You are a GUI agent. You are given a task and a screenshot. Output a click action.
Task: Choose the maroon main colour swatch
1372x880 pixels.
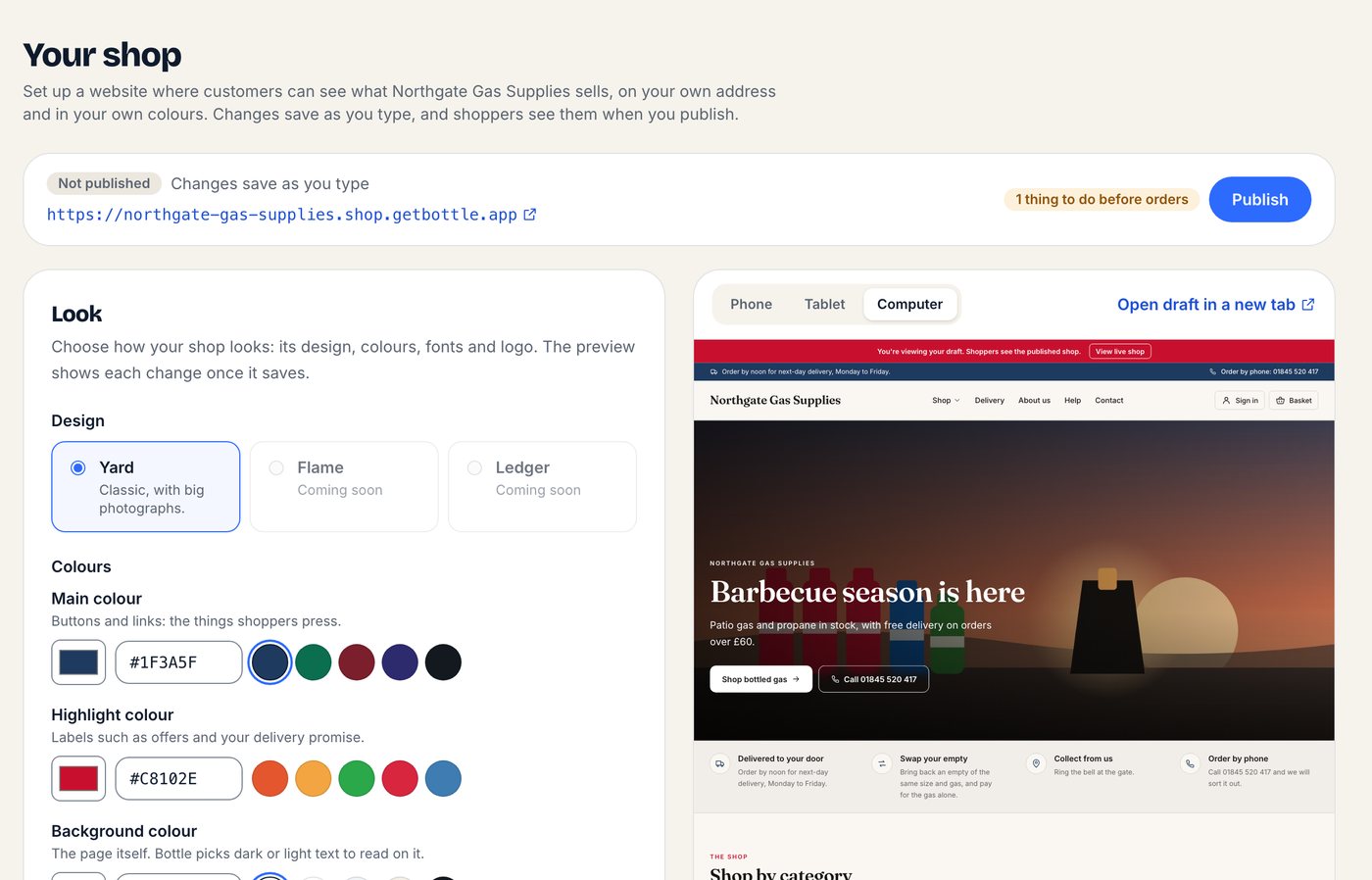357,662
